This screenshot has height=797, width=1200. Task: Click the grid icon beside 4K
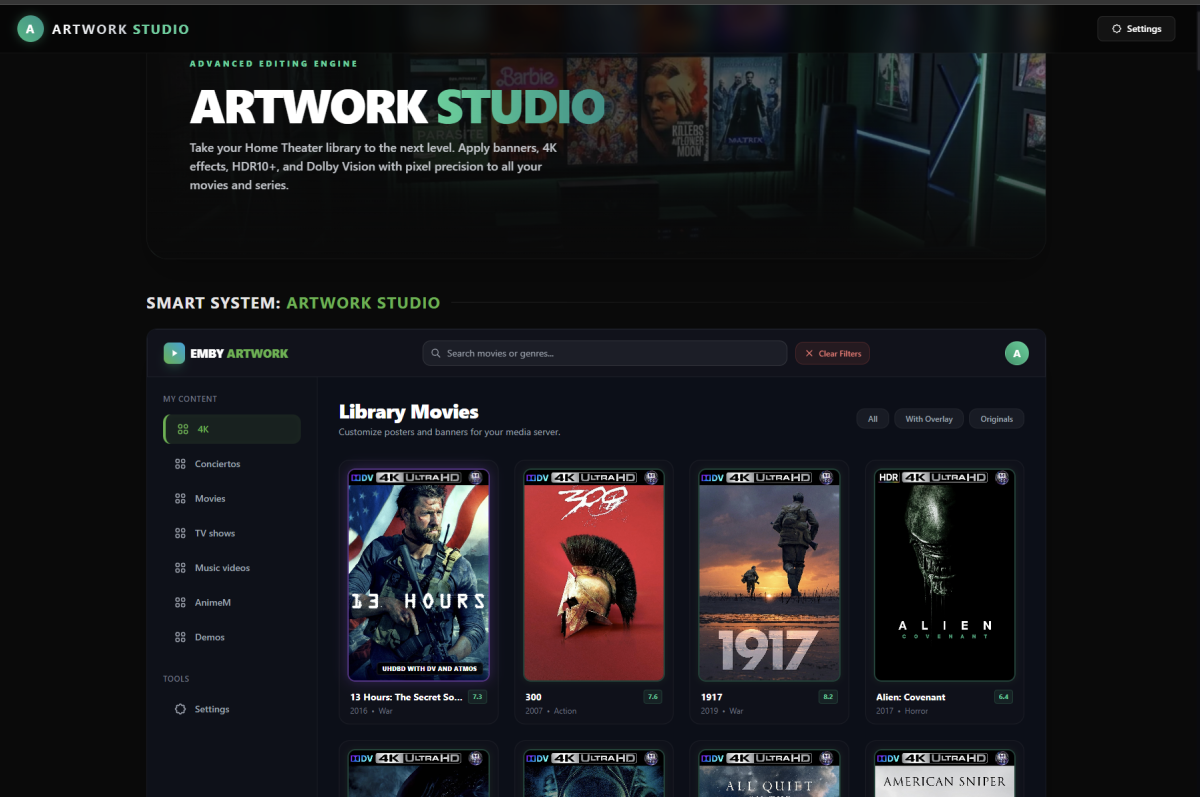coord(182,429)
